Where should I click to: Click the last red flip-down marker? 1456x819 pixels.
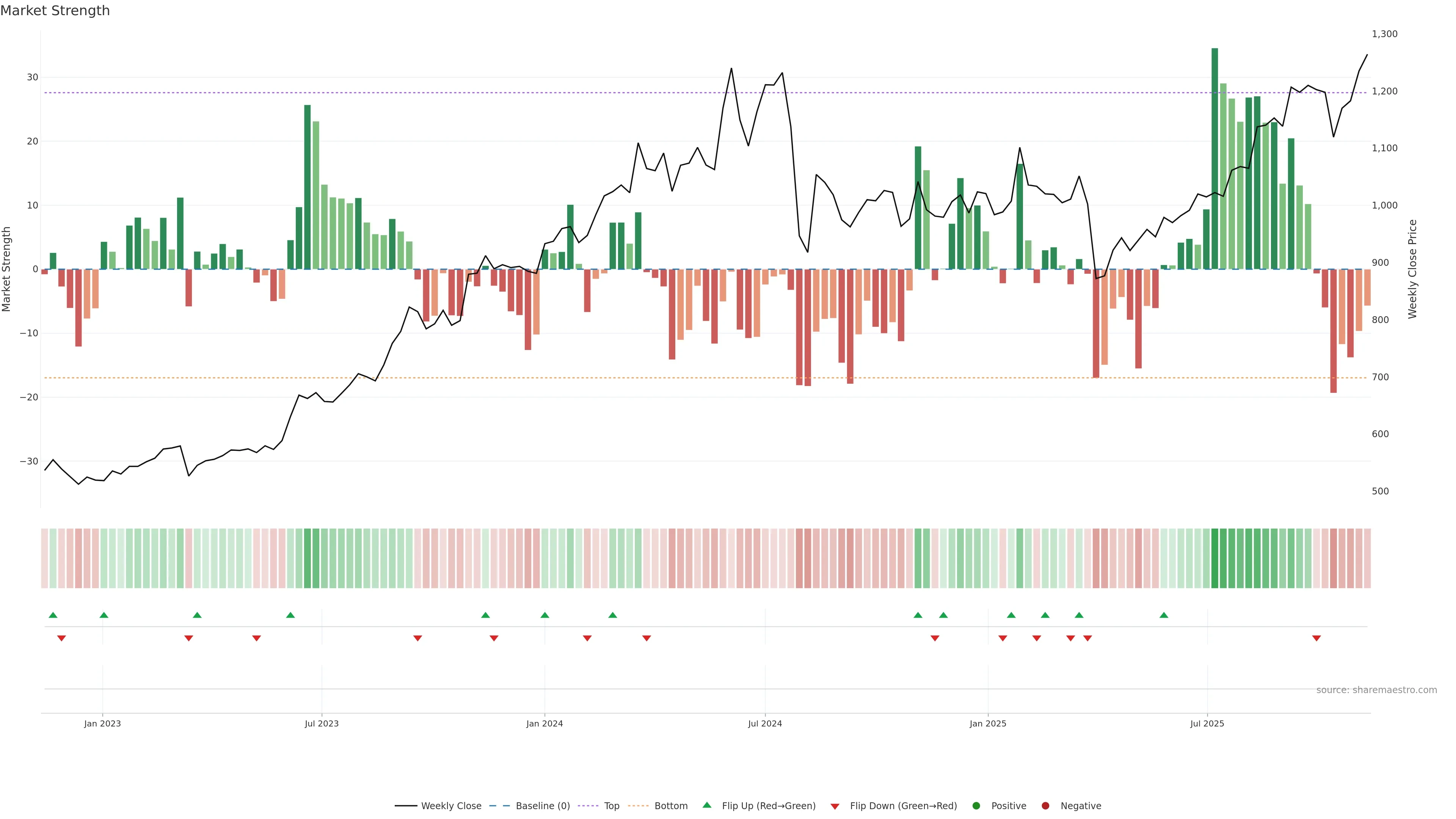coord(1316,638)
